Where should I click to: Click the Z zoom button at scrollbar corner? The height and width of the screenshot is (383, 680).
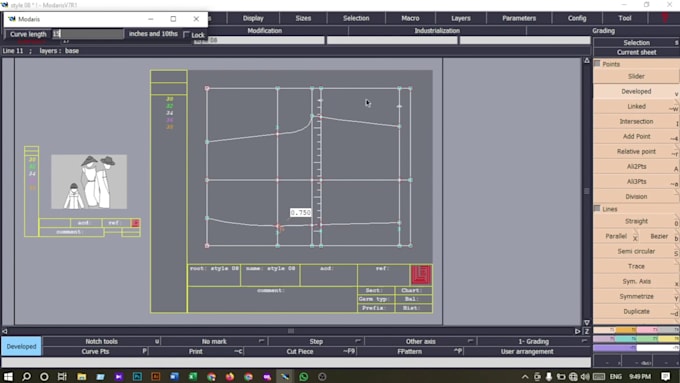[586, 331]
